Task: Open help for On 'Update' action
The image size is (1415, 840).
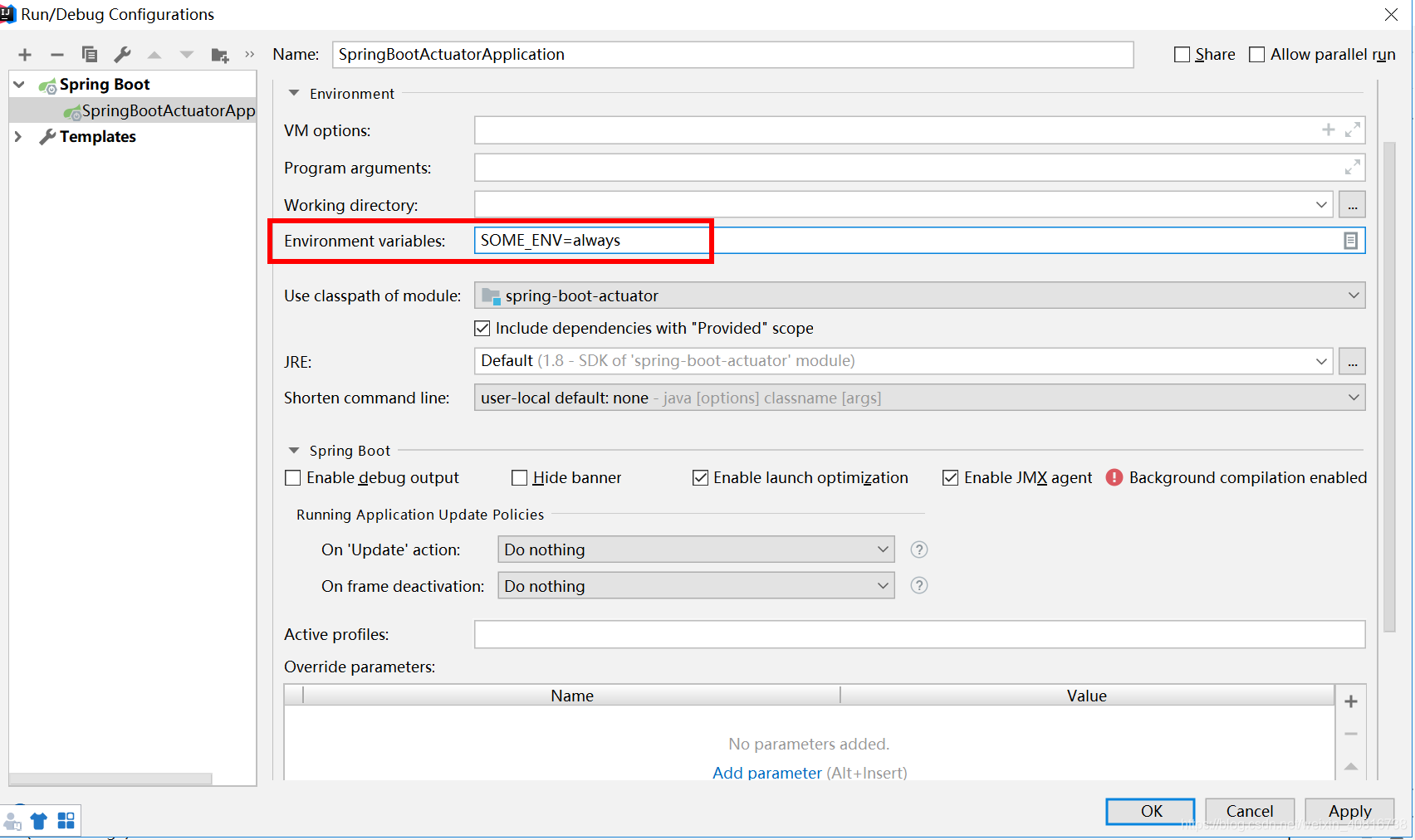Action: (919, 549)
